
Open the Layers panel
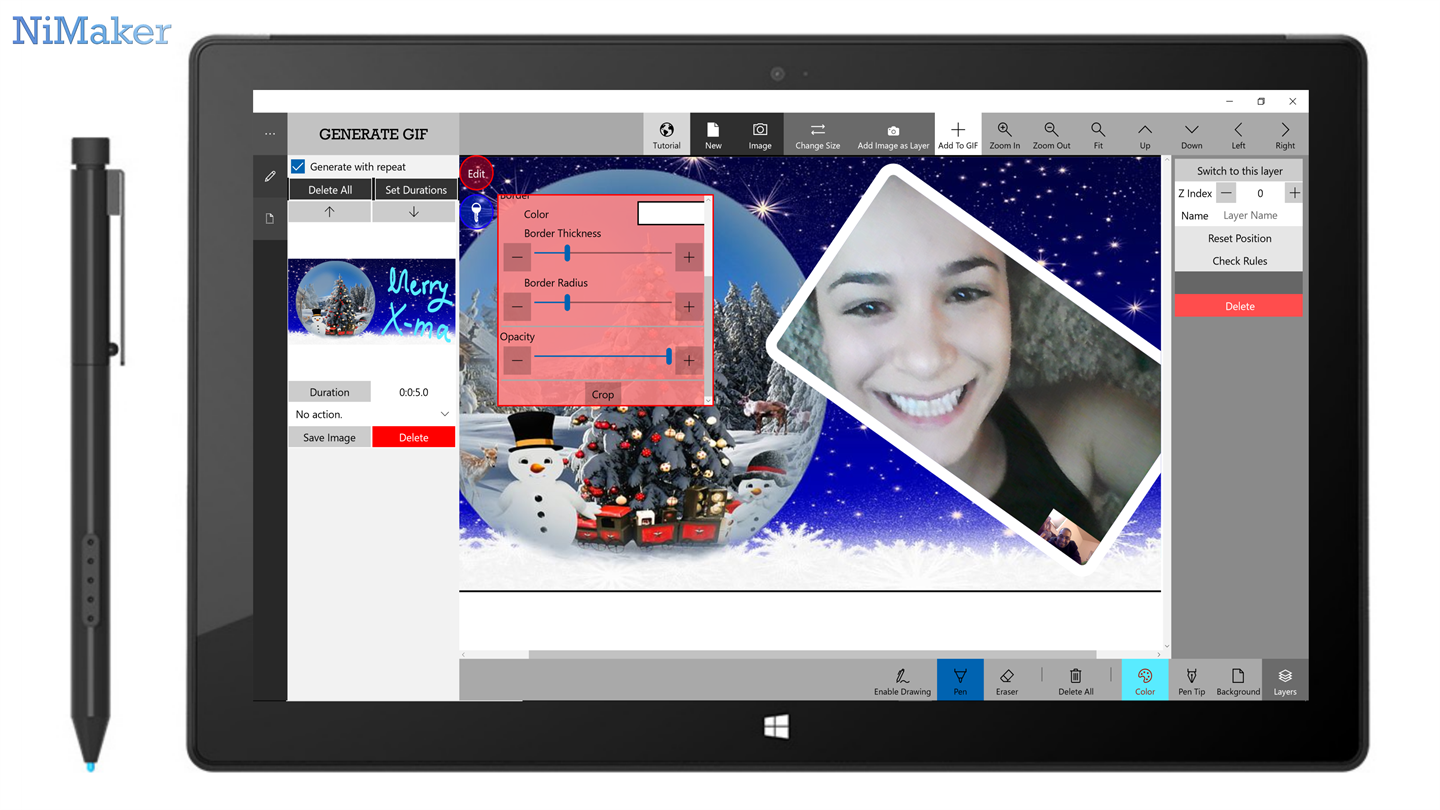tap(1285, 680)
